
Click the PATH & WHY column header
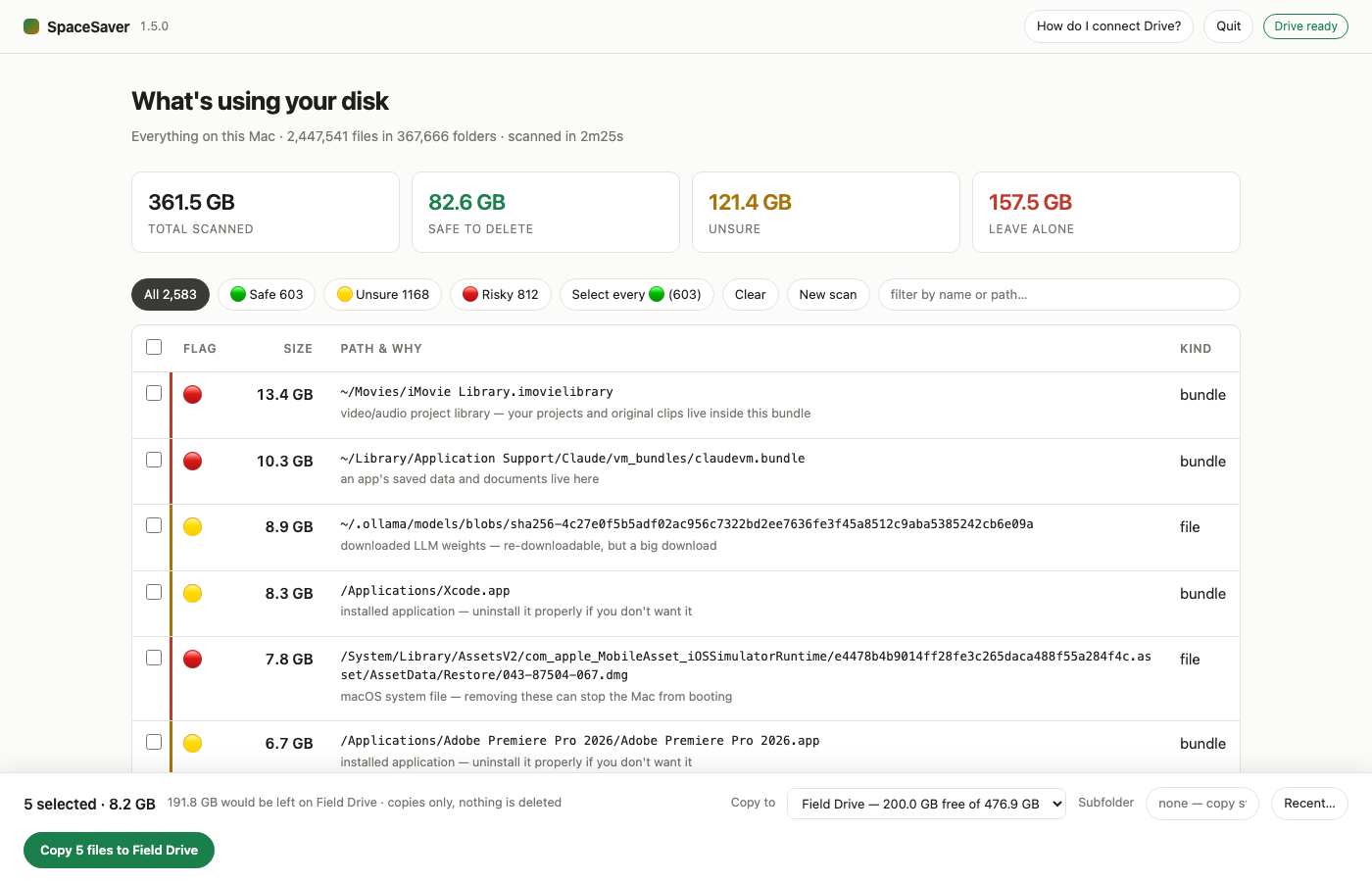coord(381,349)
